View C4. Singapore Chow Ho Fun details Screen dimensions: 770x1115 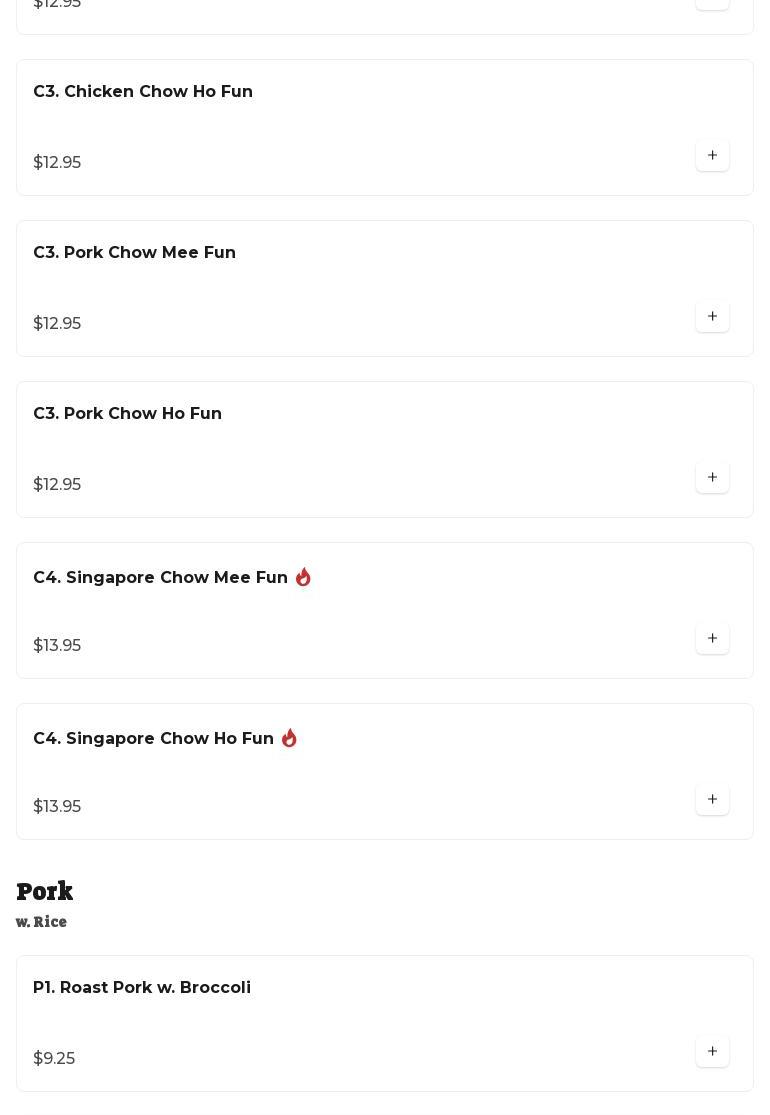click(x=153, y=739)
